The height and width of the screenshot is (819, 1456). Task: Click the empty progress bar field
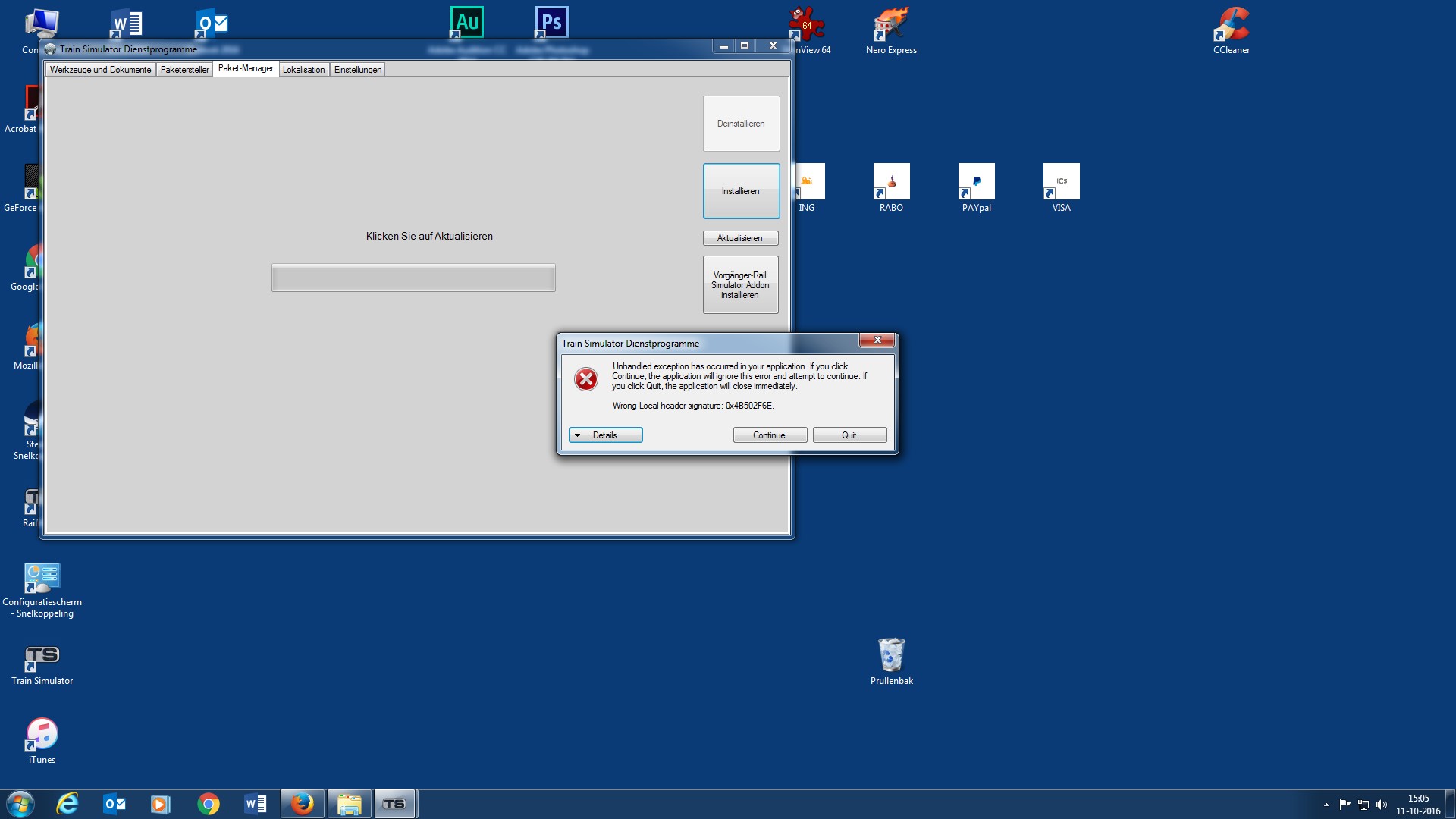[413, 278]
